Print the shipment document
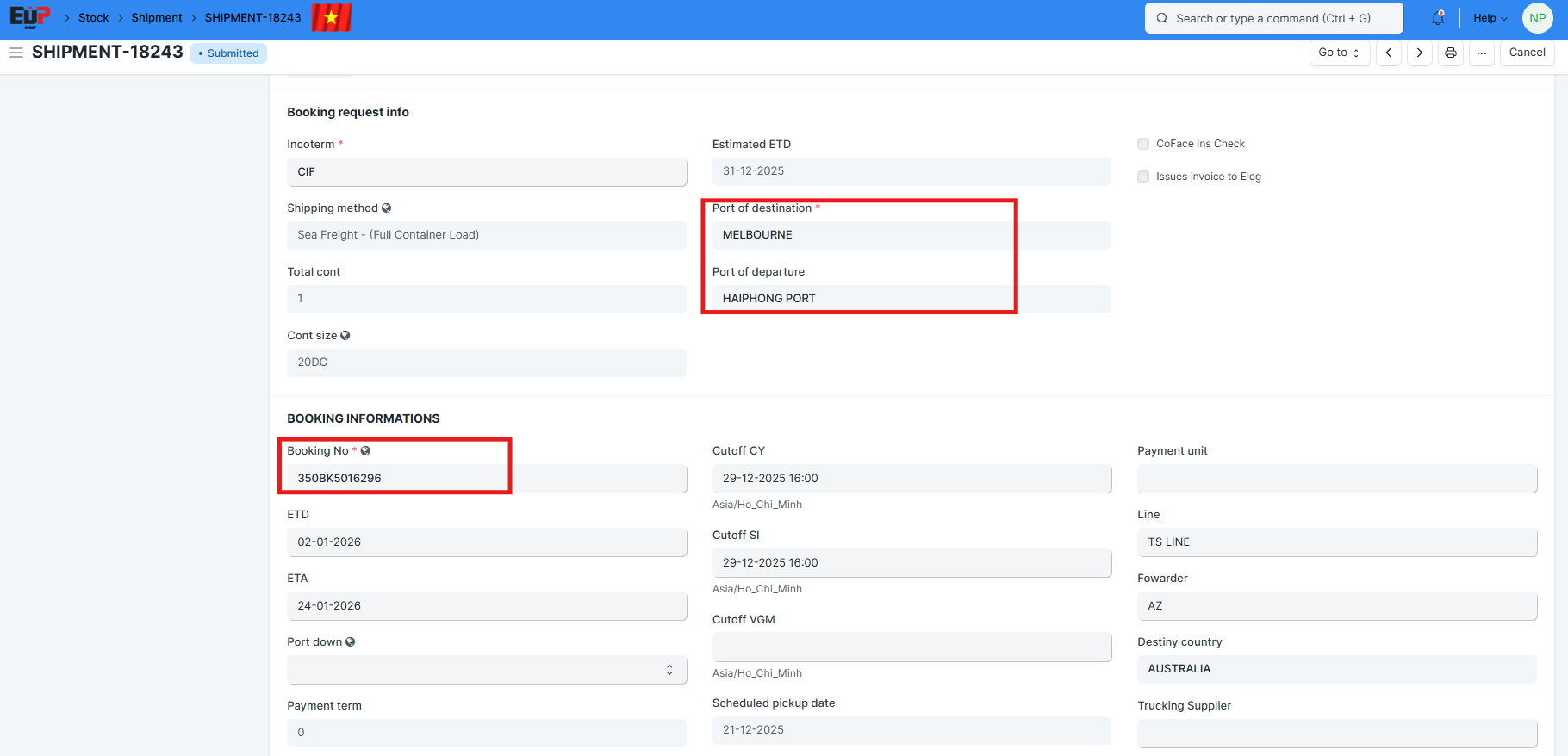This screenshot has width=1568, height=756. click(x=1450, y=53)
